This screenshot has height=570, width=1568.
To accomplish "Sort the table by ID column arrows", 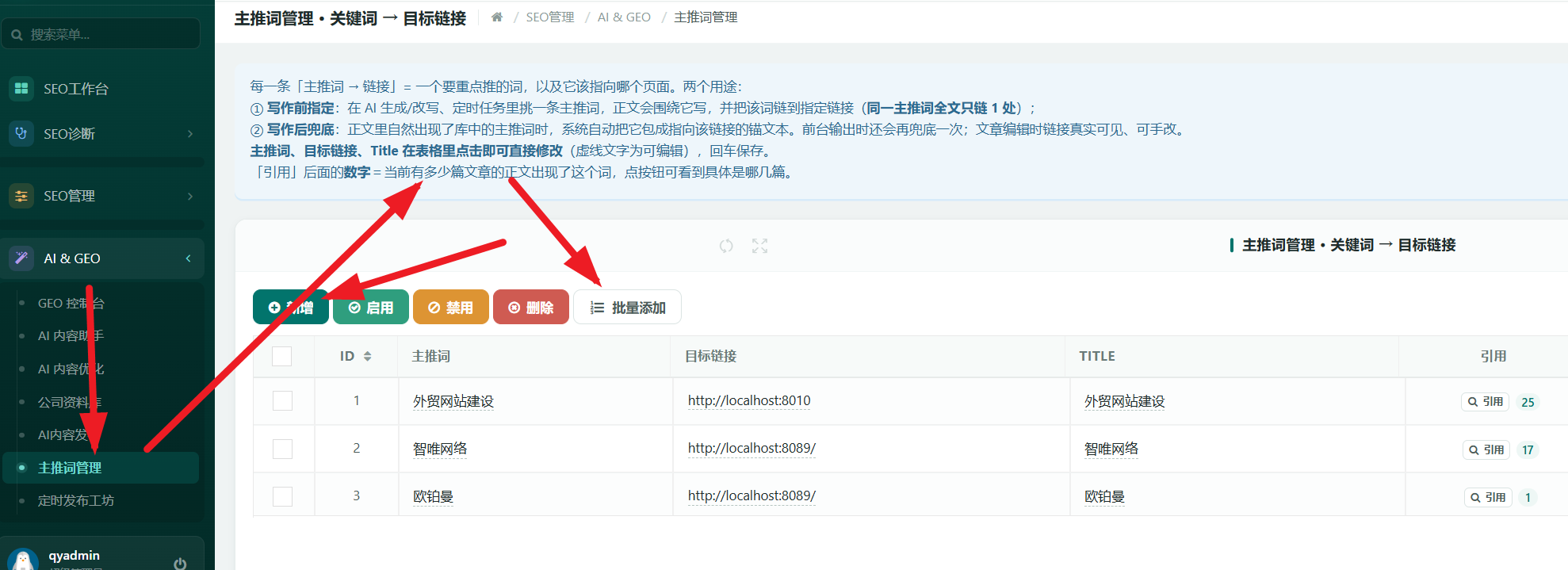I will [367, 356].
